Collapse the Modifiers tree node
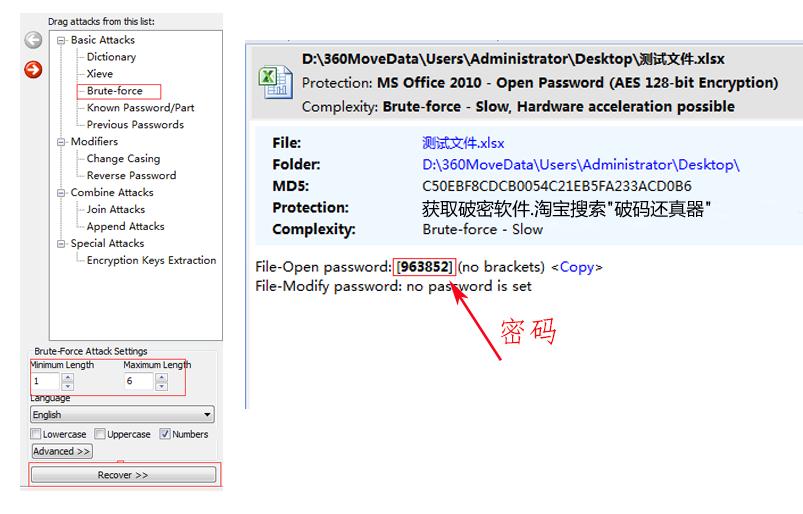Viewport: 803px width, 514px height. click(x=61, y=142)
